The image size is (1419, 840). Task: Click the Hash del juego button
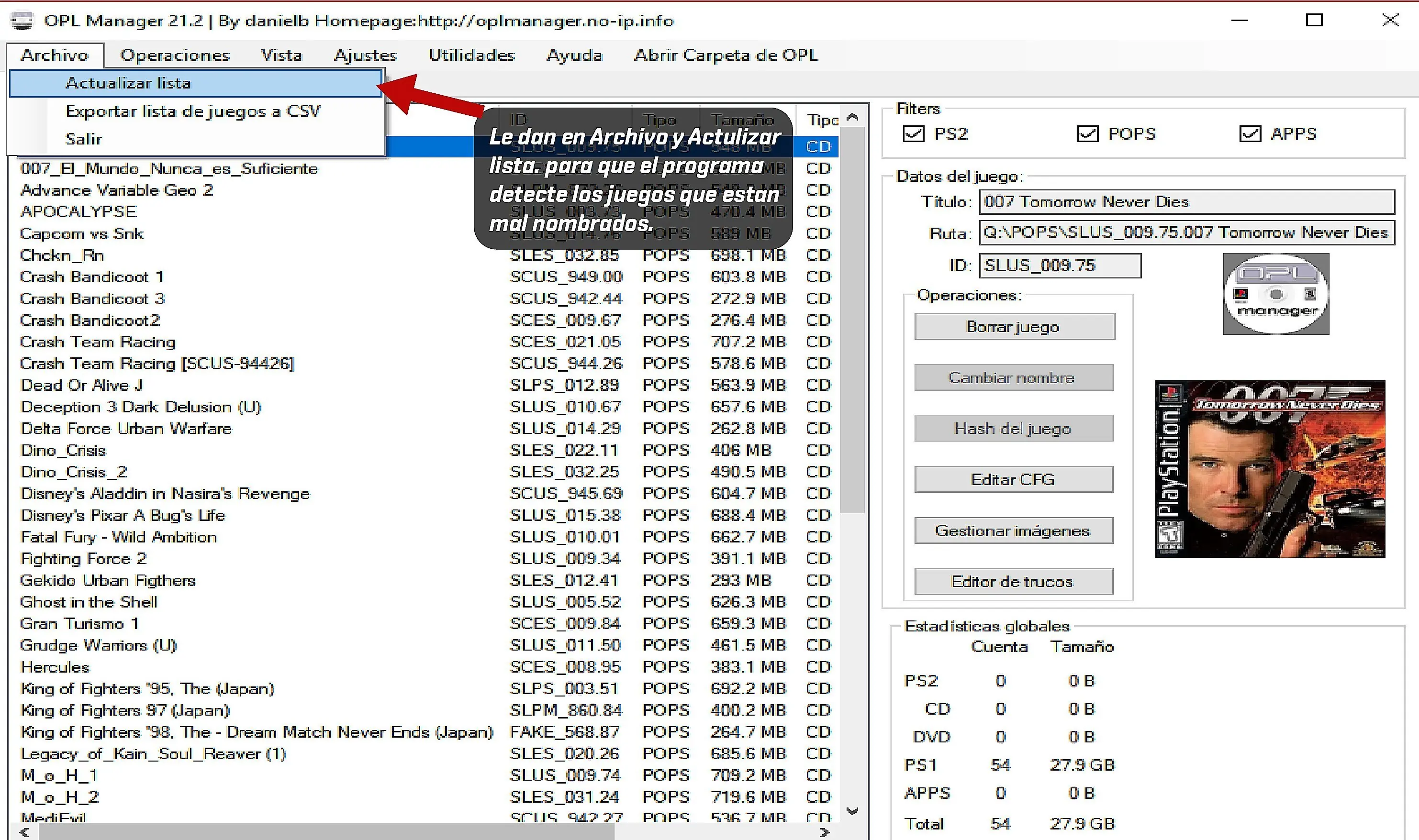1014,429
